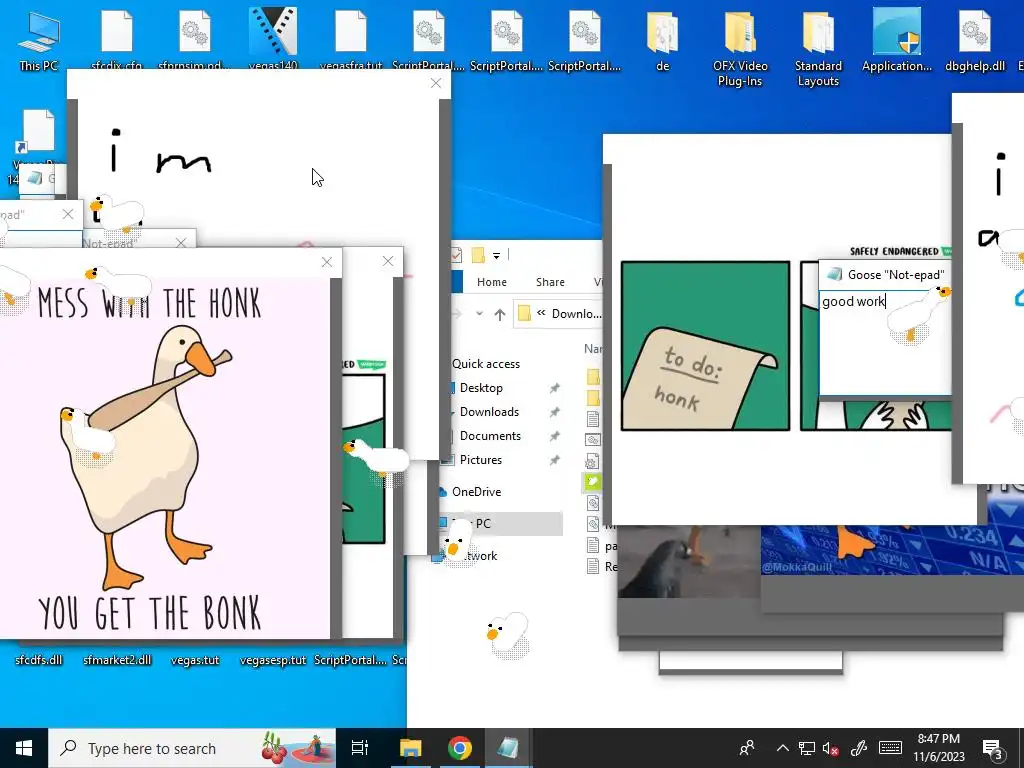Launch the Application... shield icon on desktop
This screenshot has height=768, width=1024.
pos(897,40)
